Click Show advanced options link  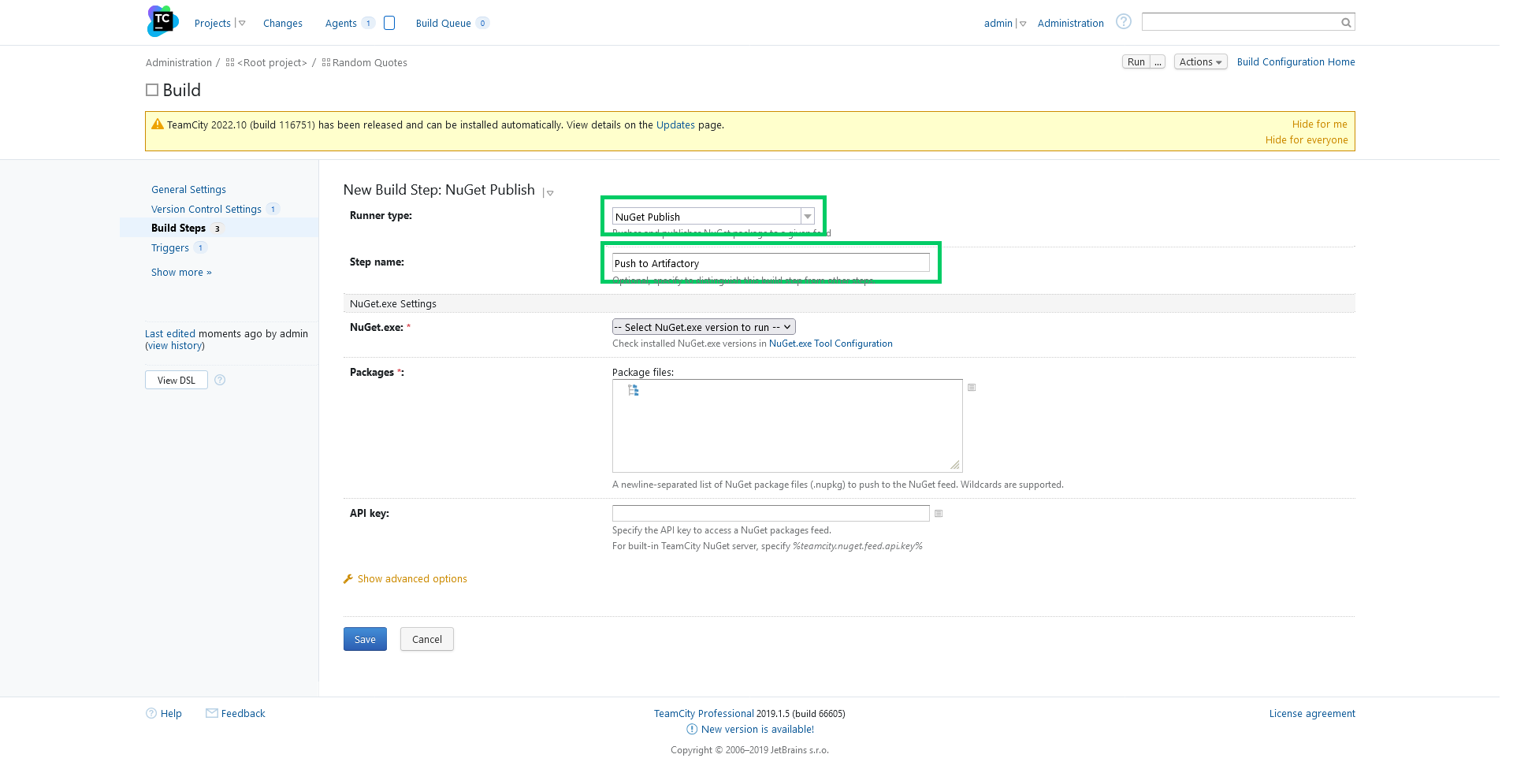coord(412,579)
